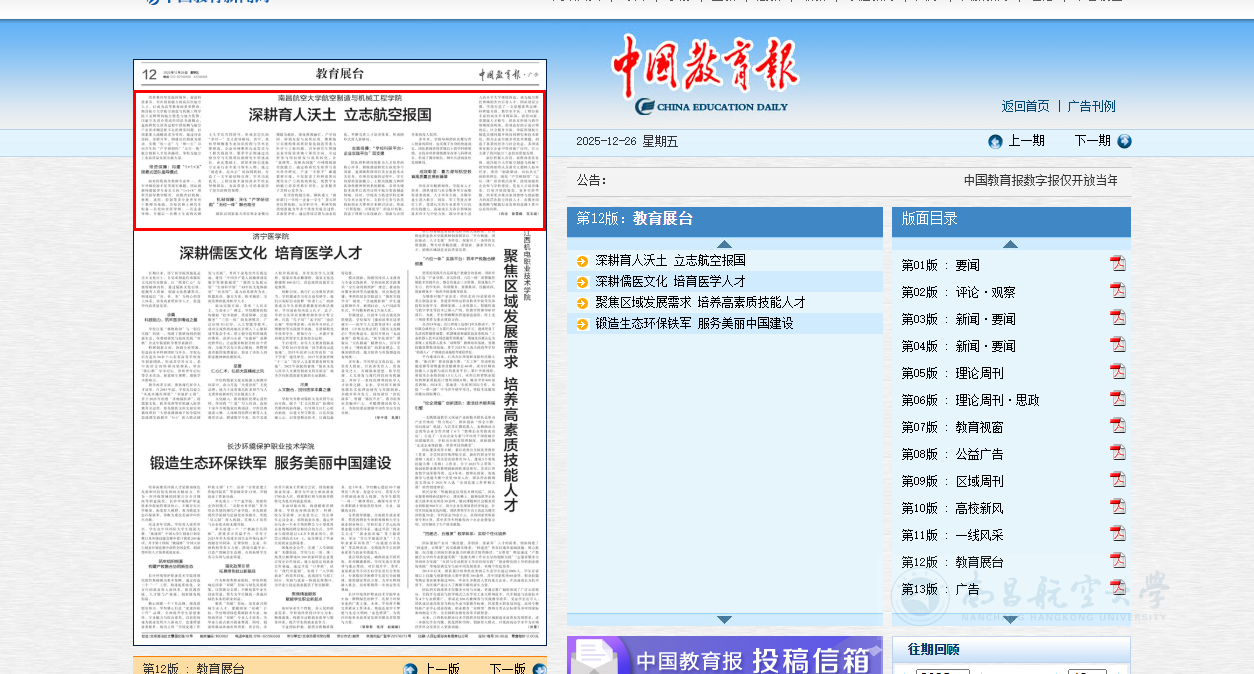Screen dimensions: 1254x674
Task: Open article 深耕儒医文化 培育医学人才 in the article list
Action: 670,281
